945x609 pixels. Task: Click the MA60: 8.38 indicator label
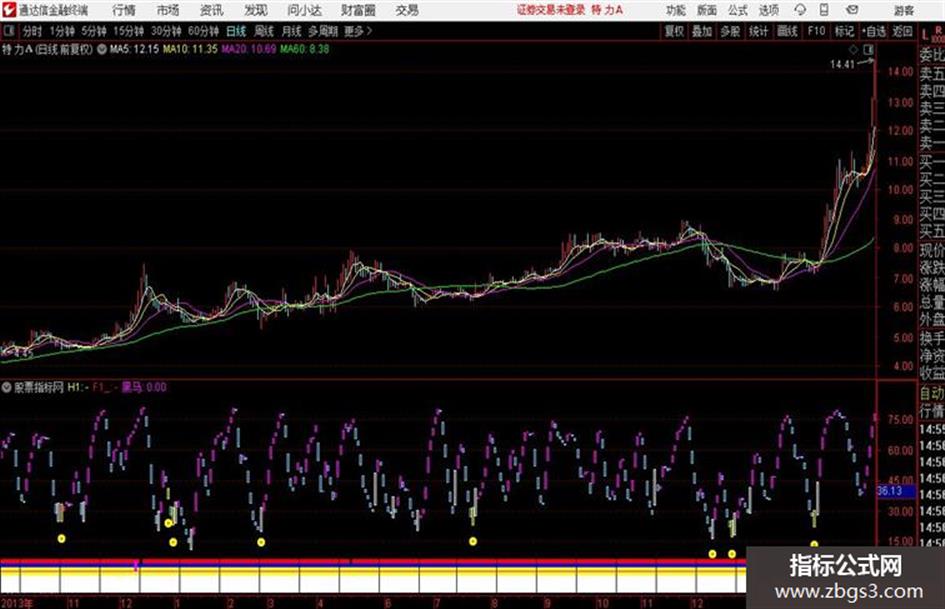click(x=304, y=49)
